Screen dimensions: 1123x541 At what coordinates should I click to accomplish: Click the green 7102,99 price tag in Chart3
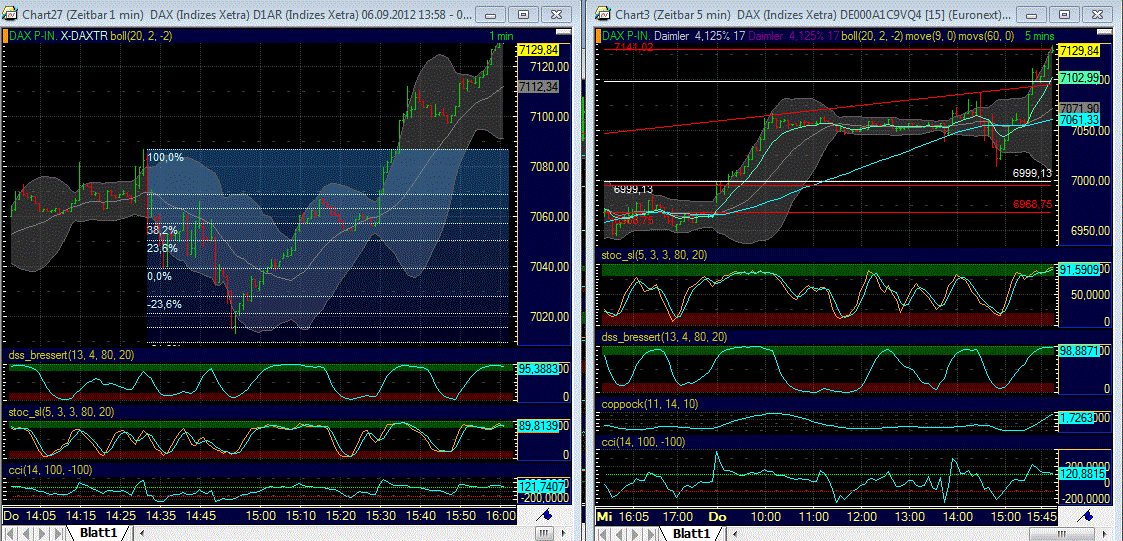[1079, 77]
